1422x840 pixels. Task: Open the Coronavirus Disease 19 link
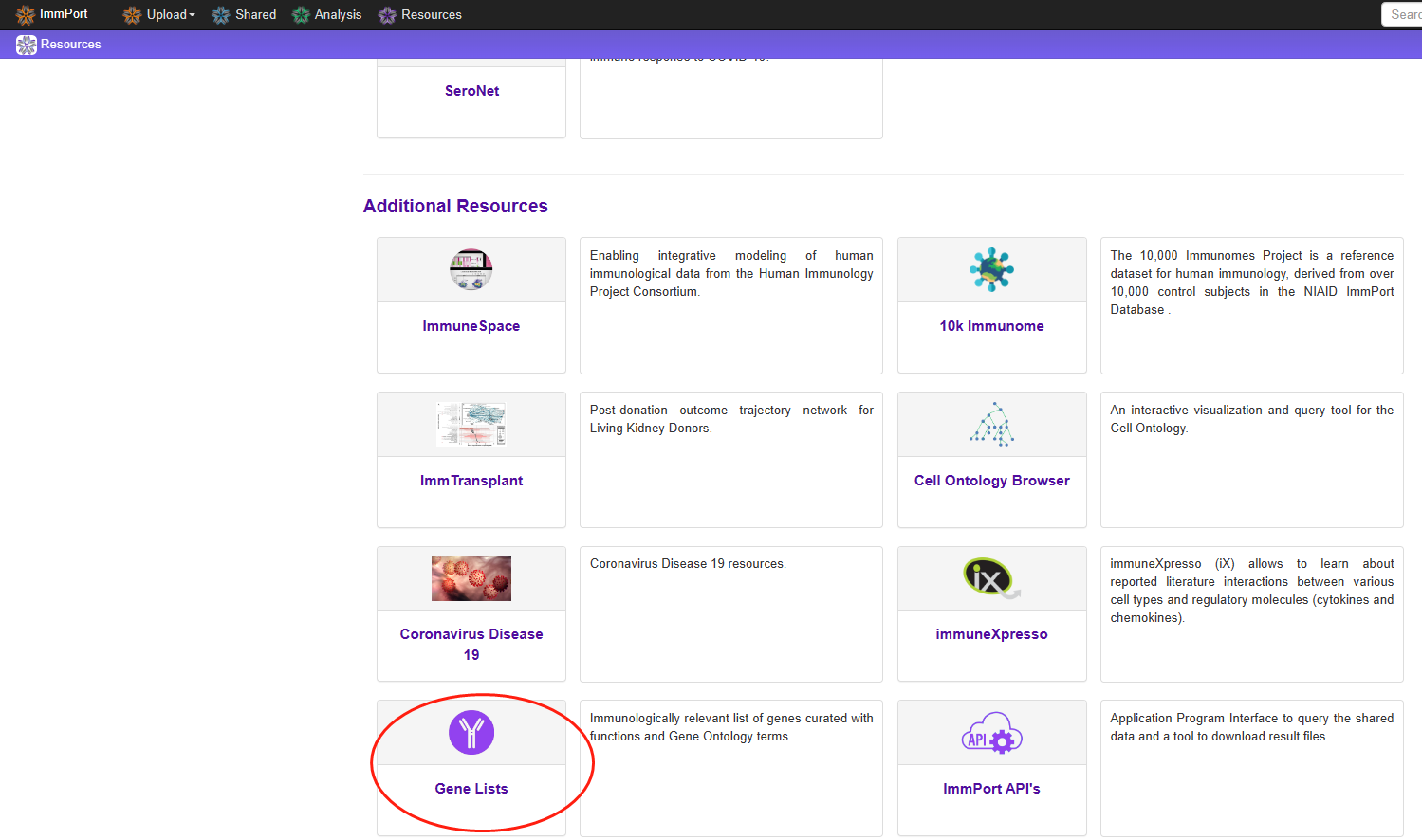[x=471, y=645]
